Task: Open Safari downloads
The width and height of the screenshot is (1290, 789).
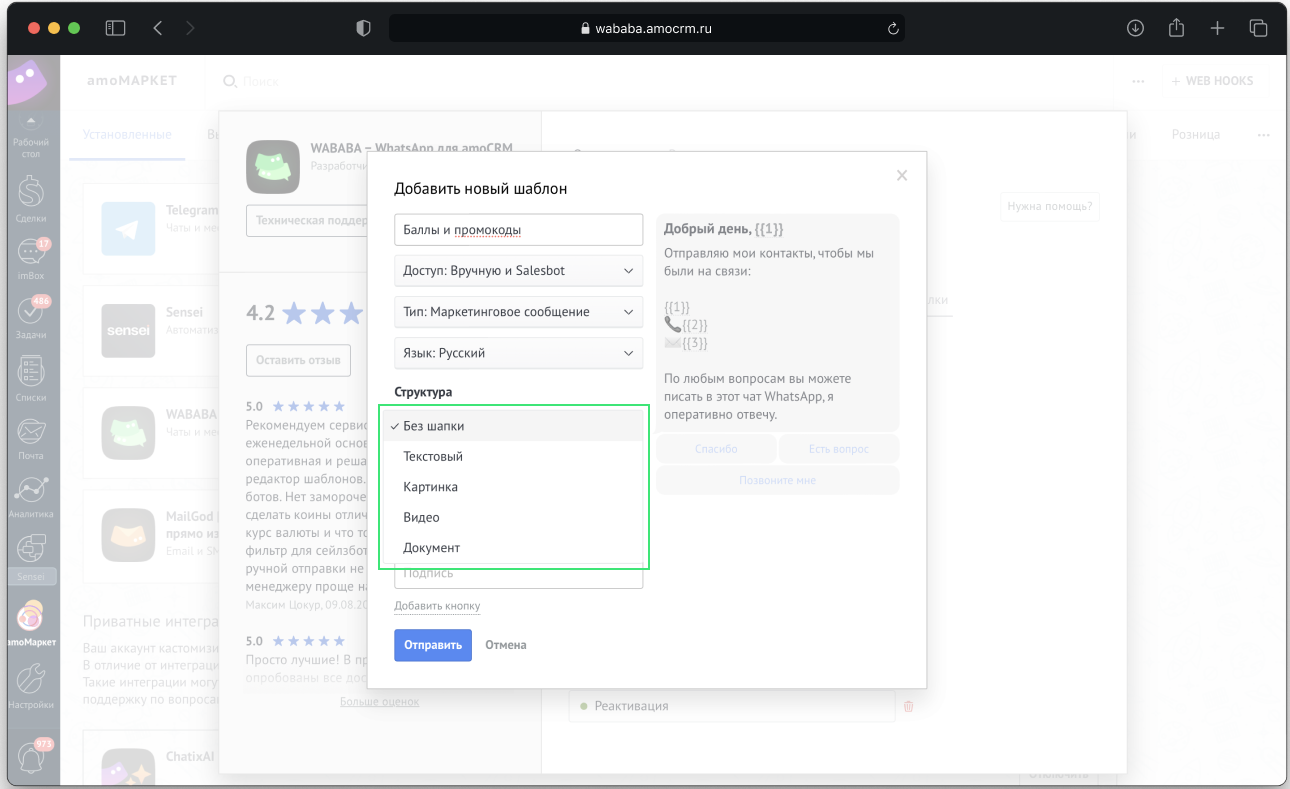Action: coord(1135,28)
